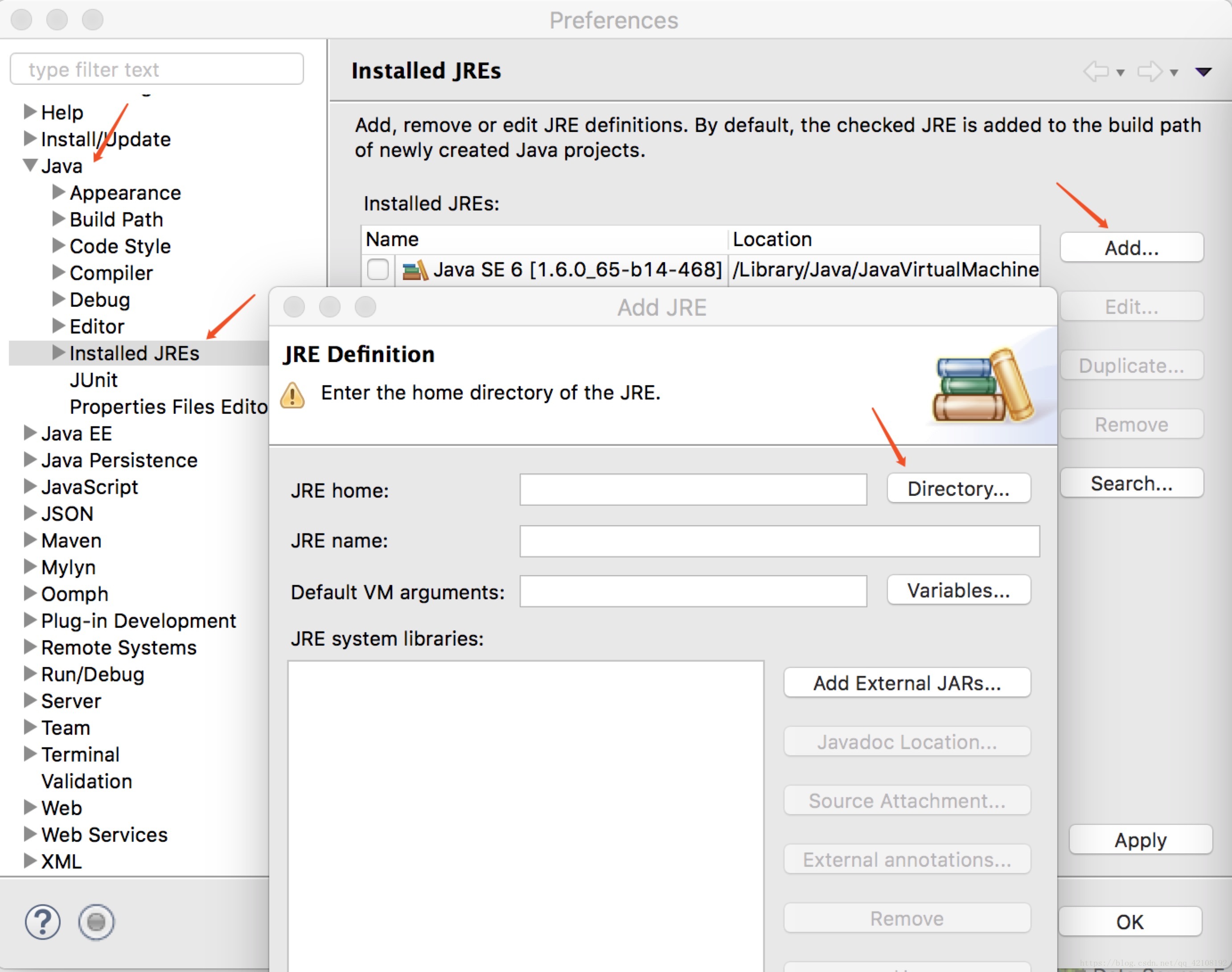Expand the Installed JREs tree node
Viewport: 1232px width, 972px height.
[58, 353]
